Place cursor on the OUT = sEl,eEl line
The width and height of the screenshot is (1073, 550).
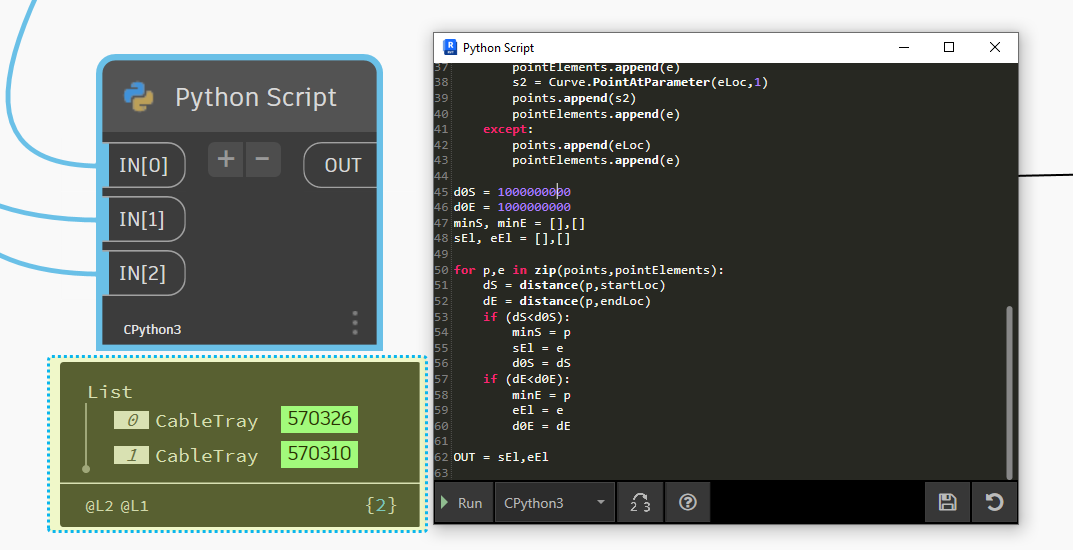pyautogui.click(x=501, y=457)
